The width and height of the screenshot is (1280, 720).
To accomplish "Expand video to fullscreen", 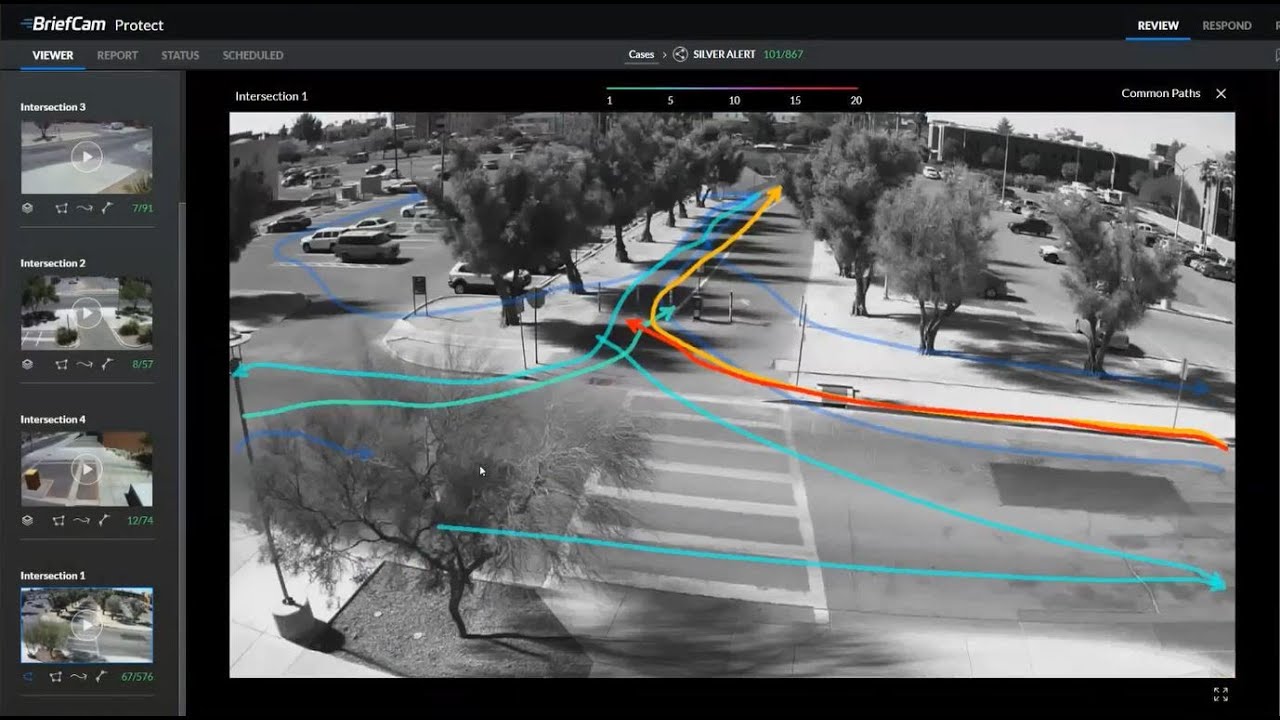I will pyautogui.click(x=1220, y=694).
